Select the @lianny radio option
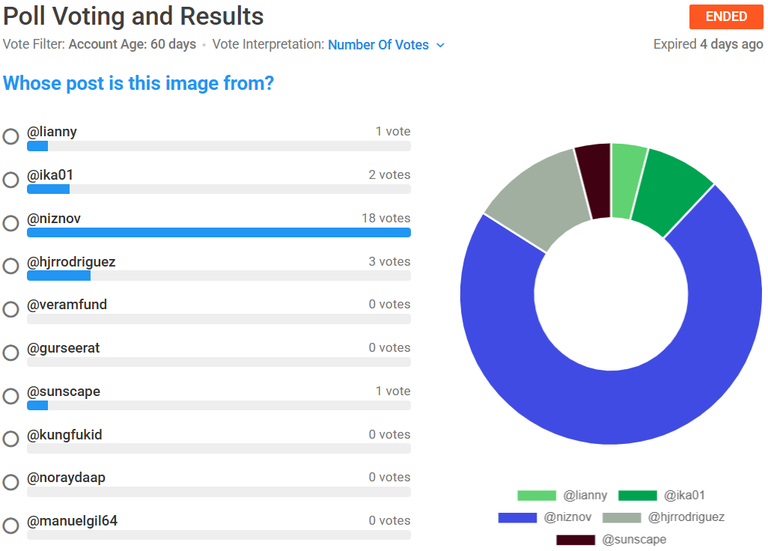Screen dimensions: 768x551 [x=11, y=137]
